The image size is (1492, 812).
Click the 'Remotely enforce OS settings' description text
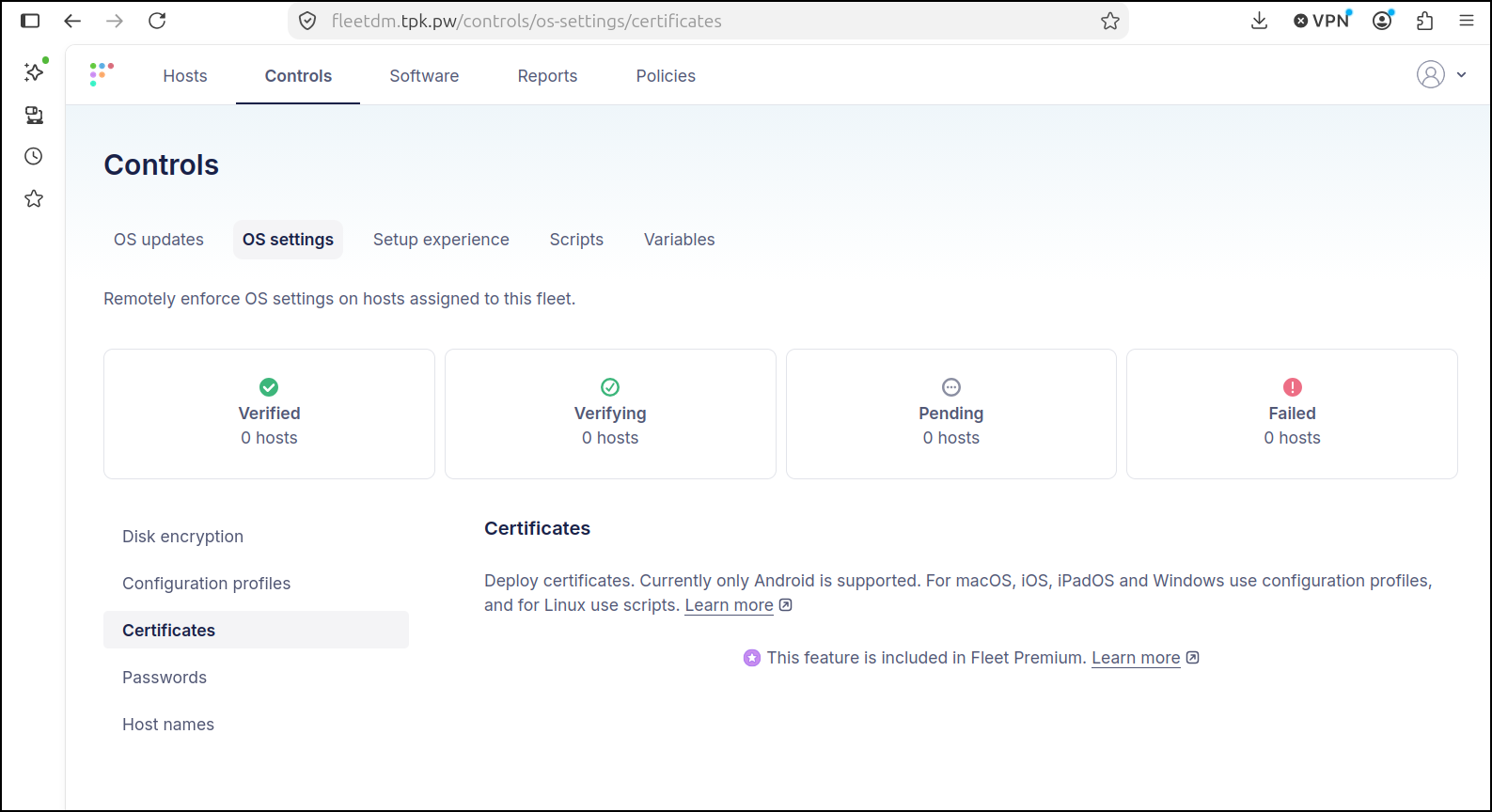click(x=339, y=299)
